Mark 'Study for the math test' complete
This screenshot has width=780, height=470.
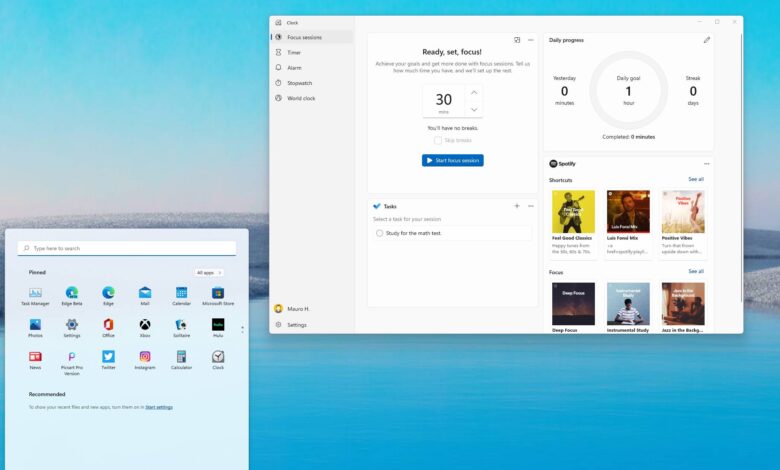(380, 233)
